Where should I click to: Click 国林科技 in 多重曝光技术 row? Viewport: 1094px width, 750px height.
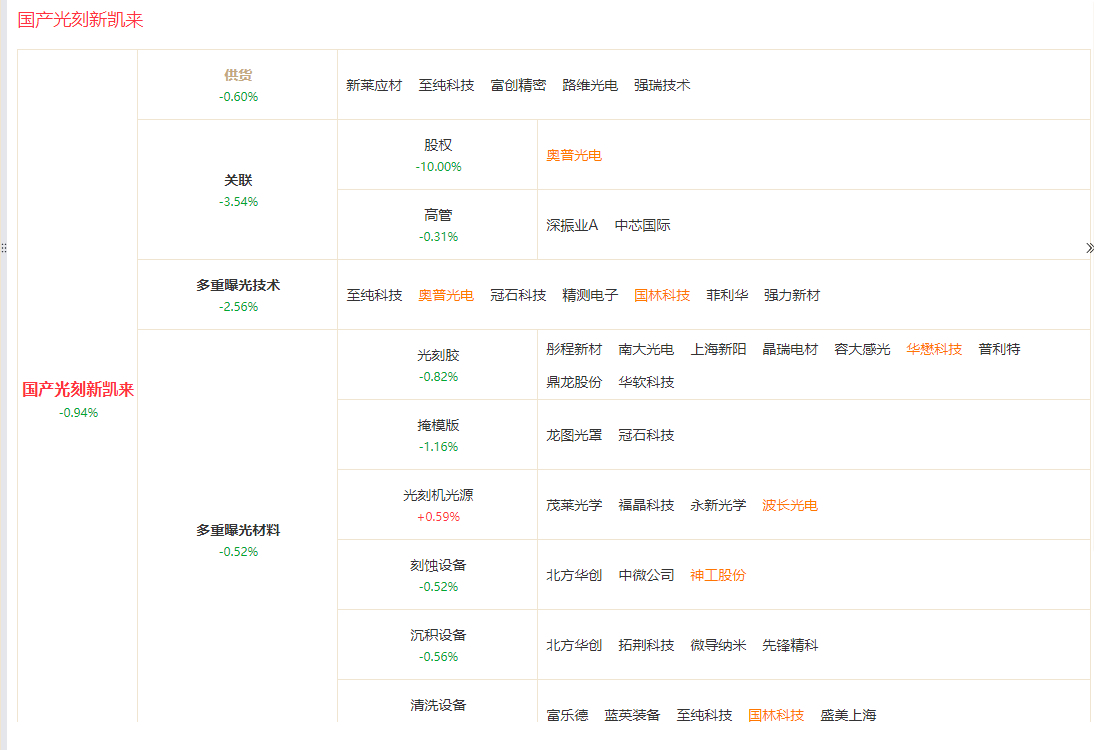(x=662, y=295)
